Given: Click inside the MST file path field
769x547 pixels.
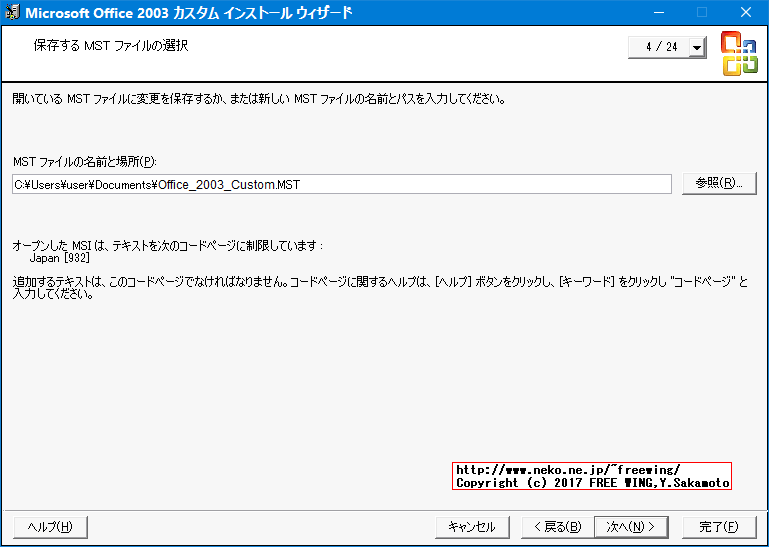Looking at the screenshot, I should (x=342, y=184).
